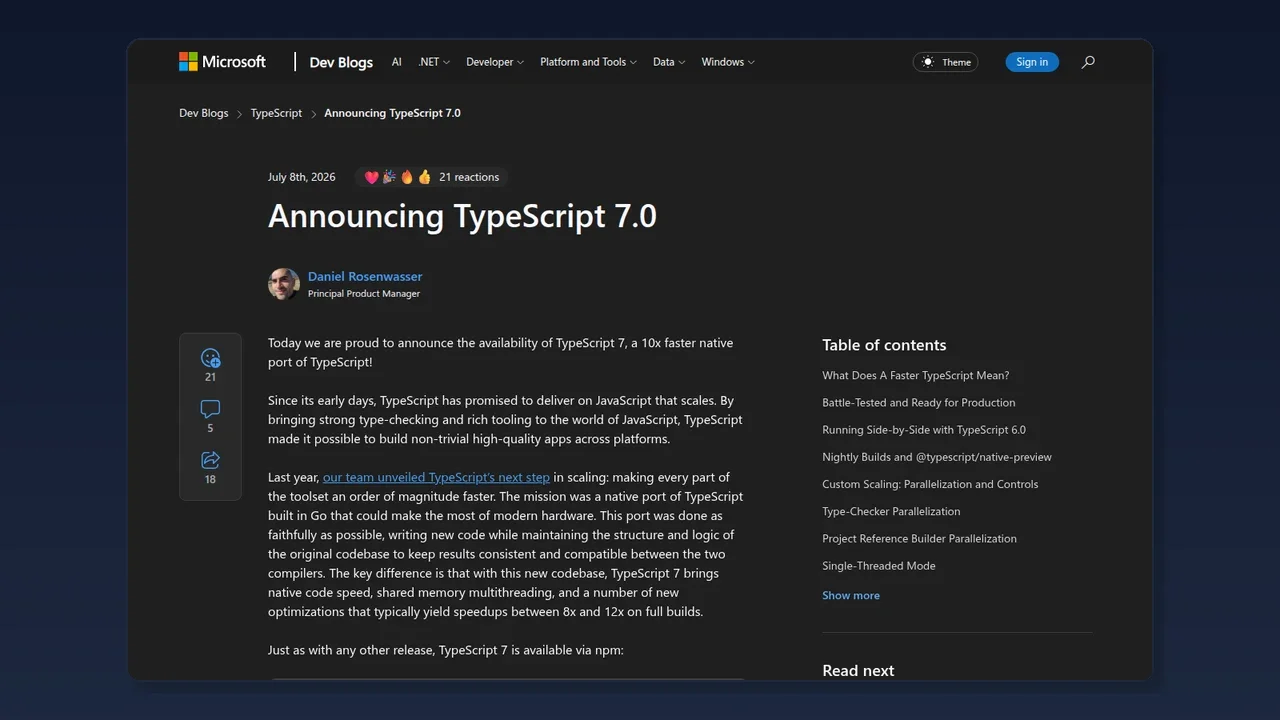
Task: Click the Microsoft logo
Action: [x=222, y=62]
